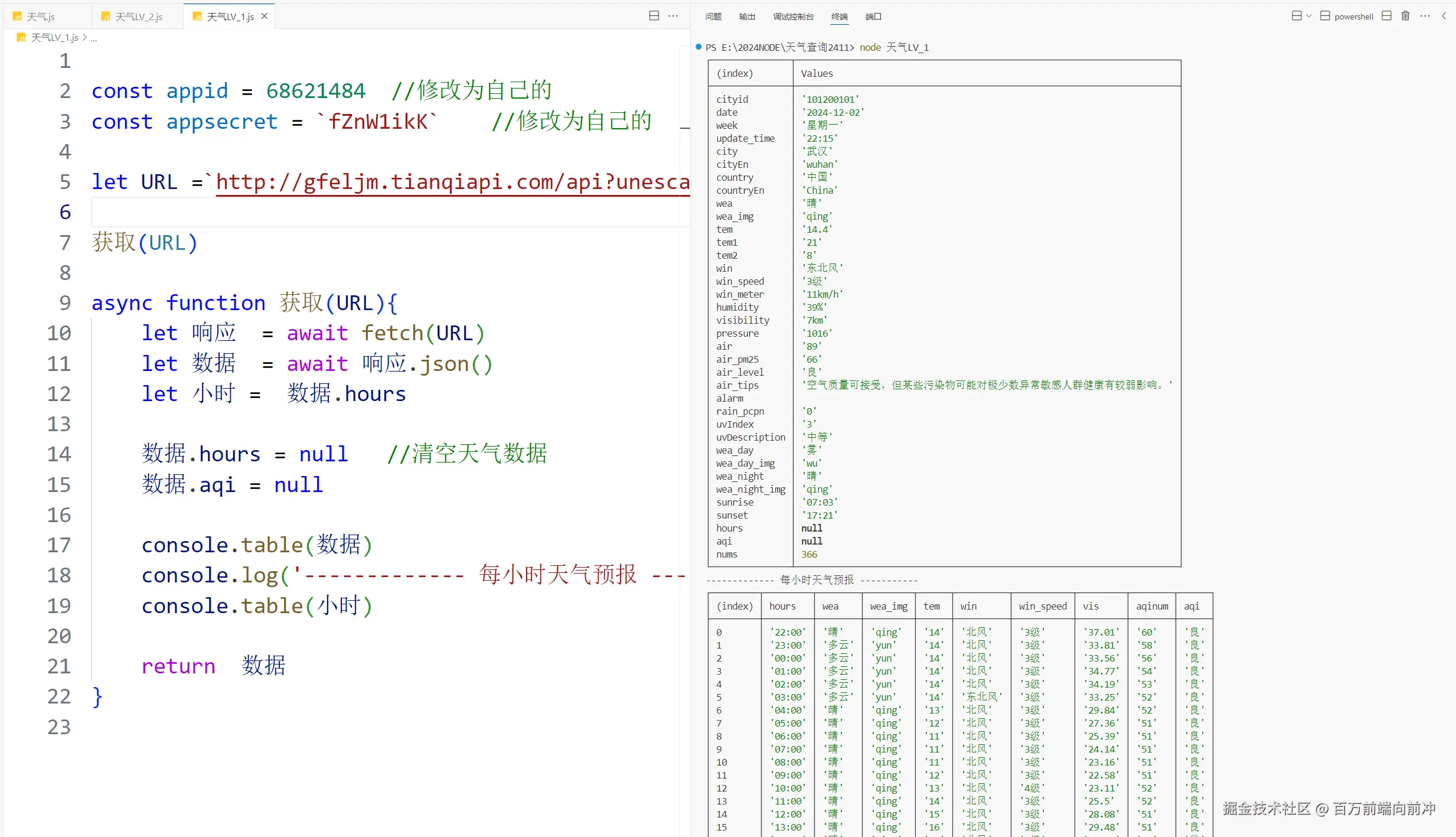Image resolution: width=1456 pixels, height=837 pixels.
Task: Click the 天气LV_1.js breadcrumb item
Action: (x=54, y=38)
